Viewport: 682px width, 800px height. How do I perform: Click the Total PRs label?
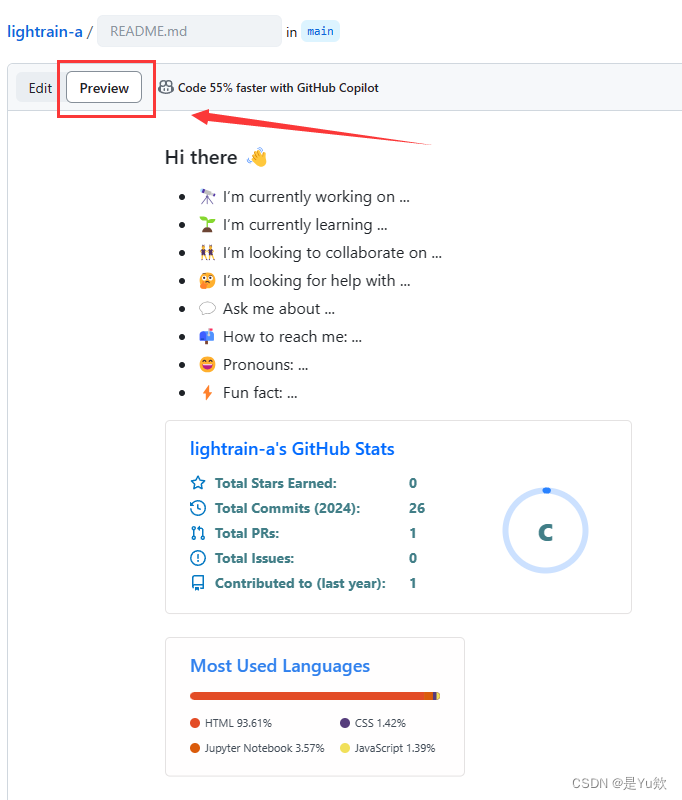(x=247, y=533)
